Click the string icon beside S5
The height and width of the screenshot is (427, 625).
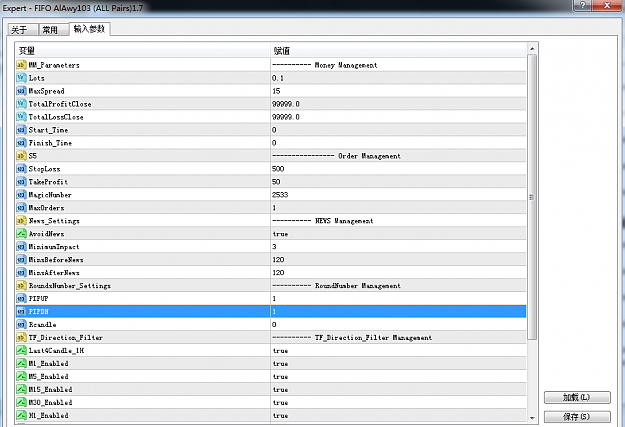(x=22, y=155)
